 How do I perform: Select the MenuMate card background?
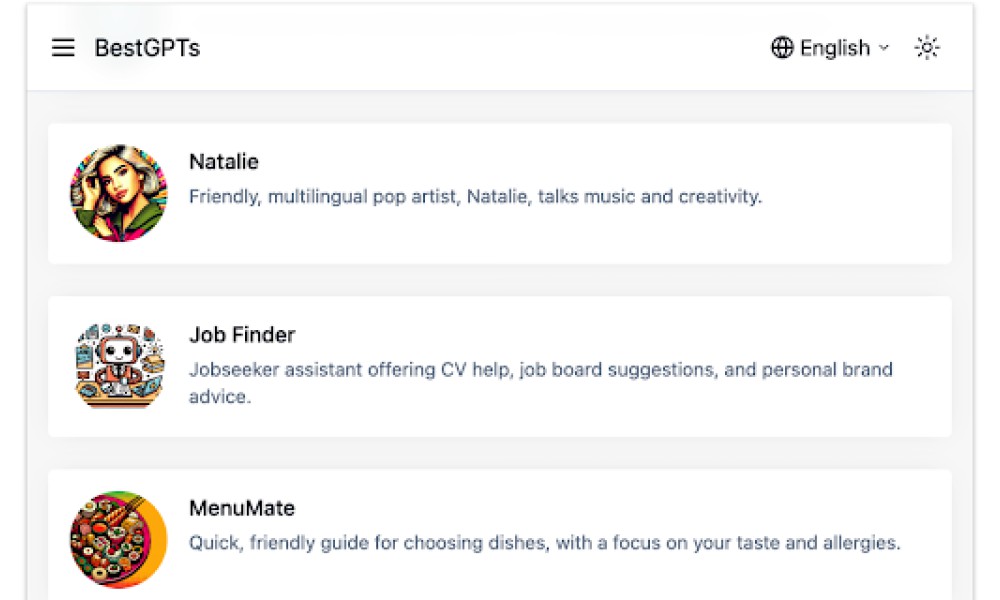coord(500,536)
